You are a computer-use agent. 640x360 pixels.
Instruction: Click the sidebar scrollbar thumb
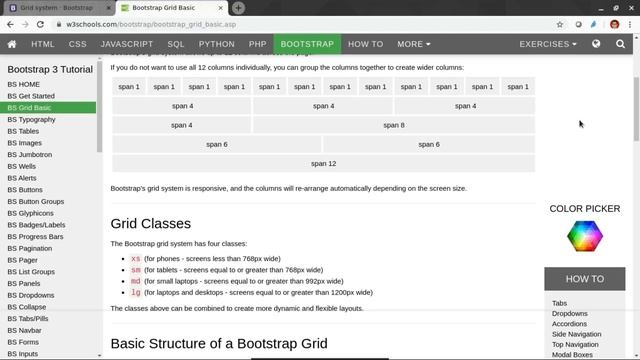[99, 106]
